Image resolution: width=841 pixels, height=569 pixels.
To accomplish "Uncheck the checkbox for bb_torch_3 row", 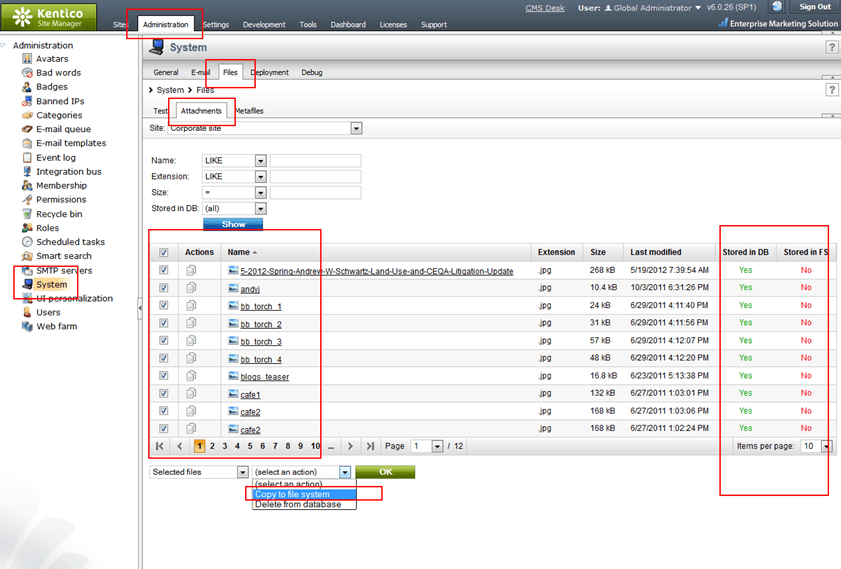I will (164, 341).
